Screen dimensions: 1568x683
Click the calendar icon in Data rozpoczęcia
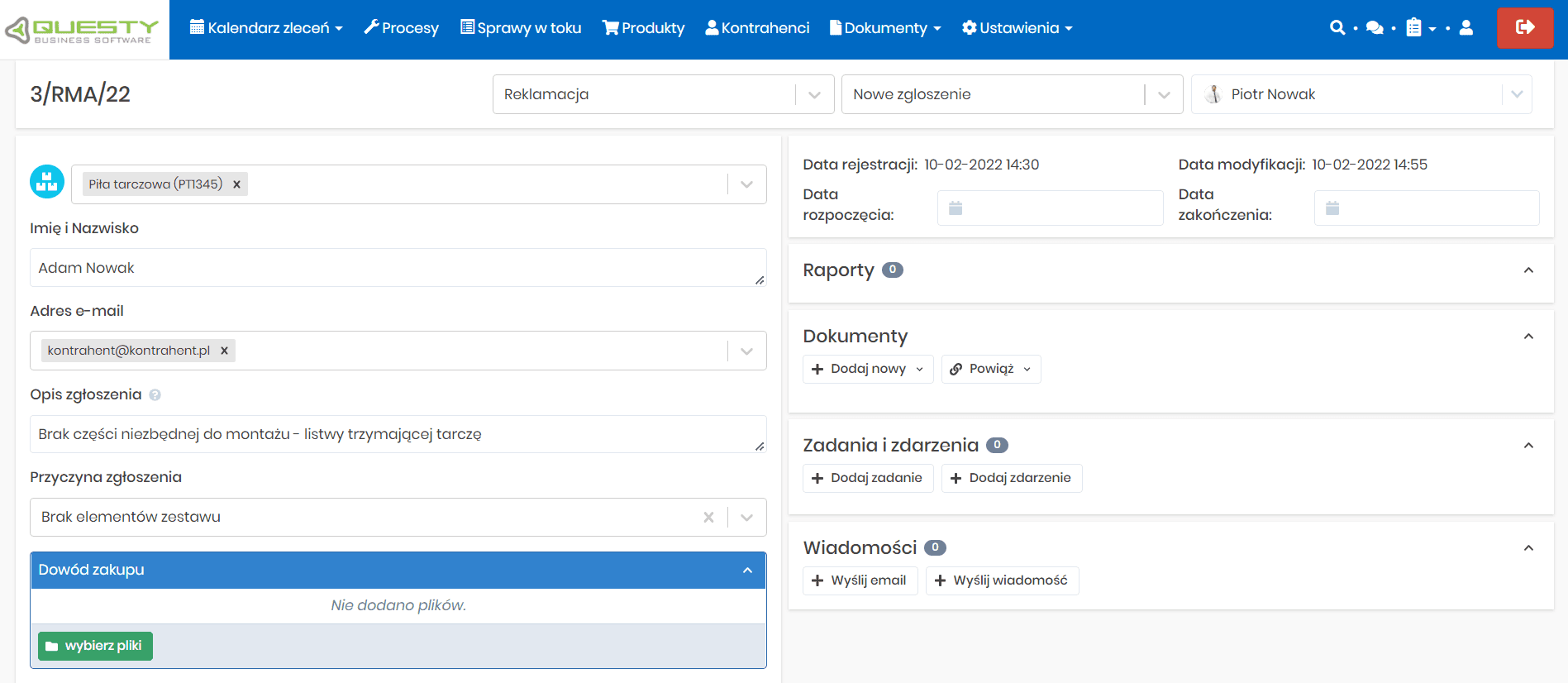(x=956, y=208)
